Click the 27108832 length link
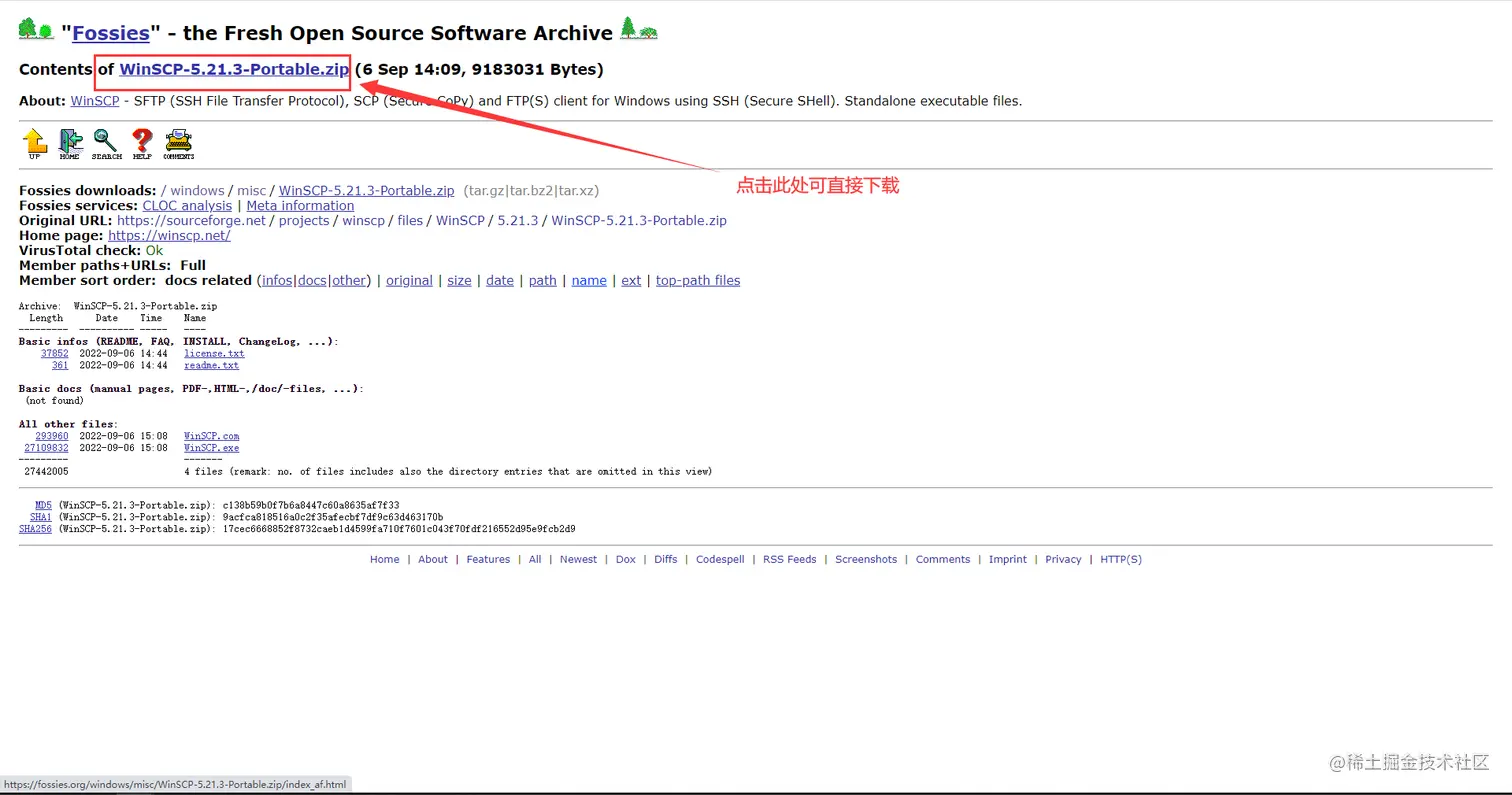Viewport: 1512px width, 795px height. click(x=46, y=448)
